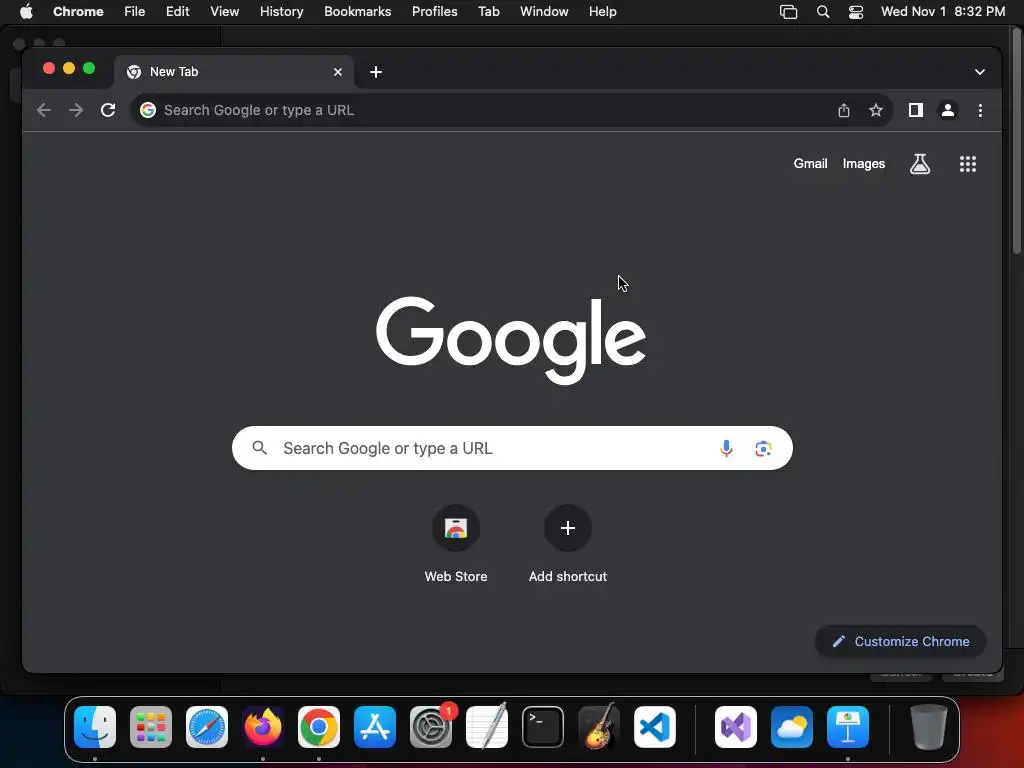The image size is (1024, 768).
Task: Open the Profiles menu
Action: (x=434, y=12)
